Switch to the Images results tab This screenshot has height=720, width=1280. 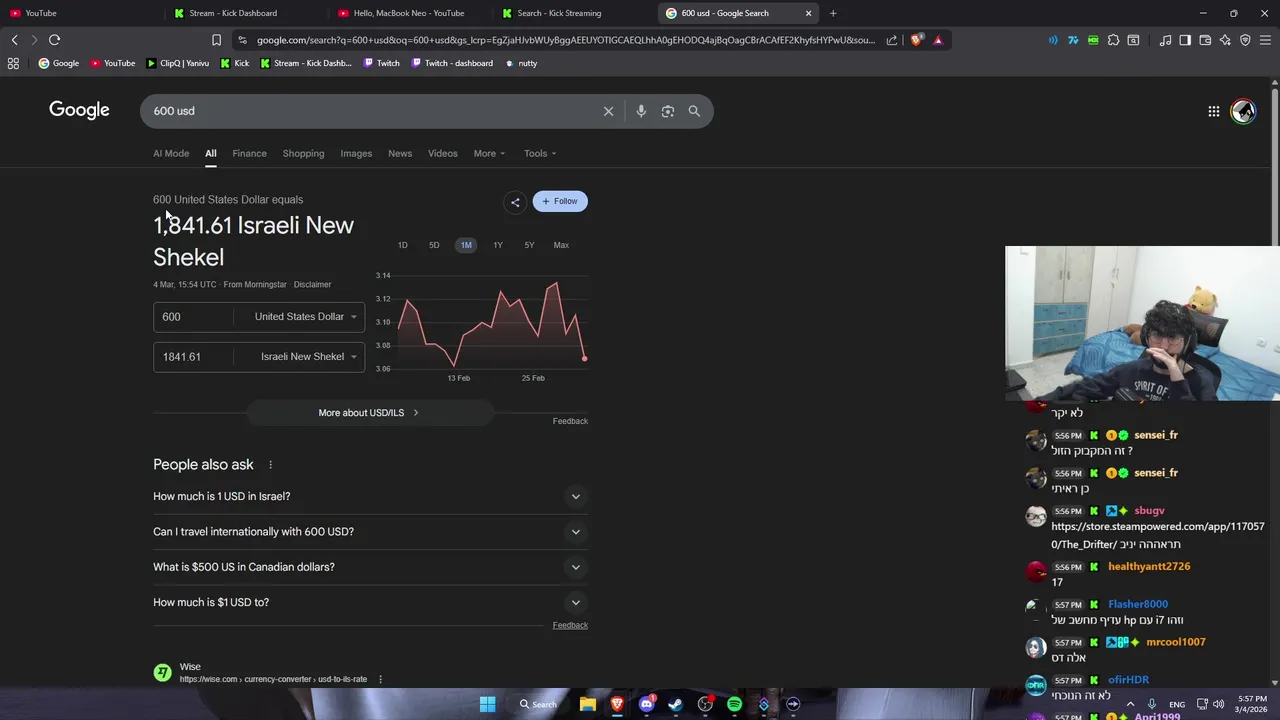tap(356, 153)
